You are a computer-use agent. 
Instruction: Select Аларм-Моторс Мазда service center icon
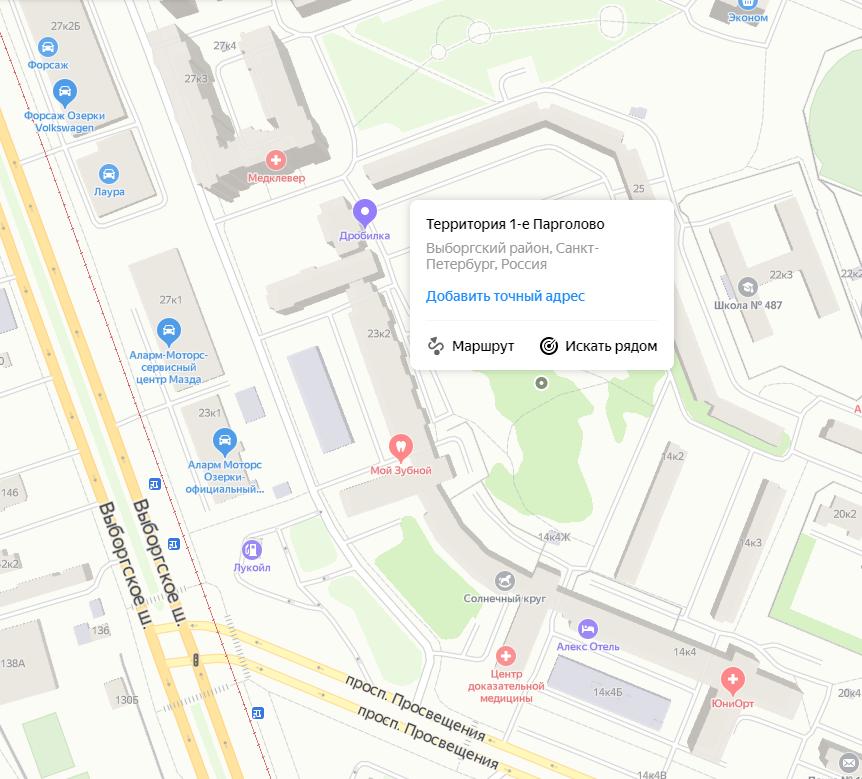click(x=168, y=330)
